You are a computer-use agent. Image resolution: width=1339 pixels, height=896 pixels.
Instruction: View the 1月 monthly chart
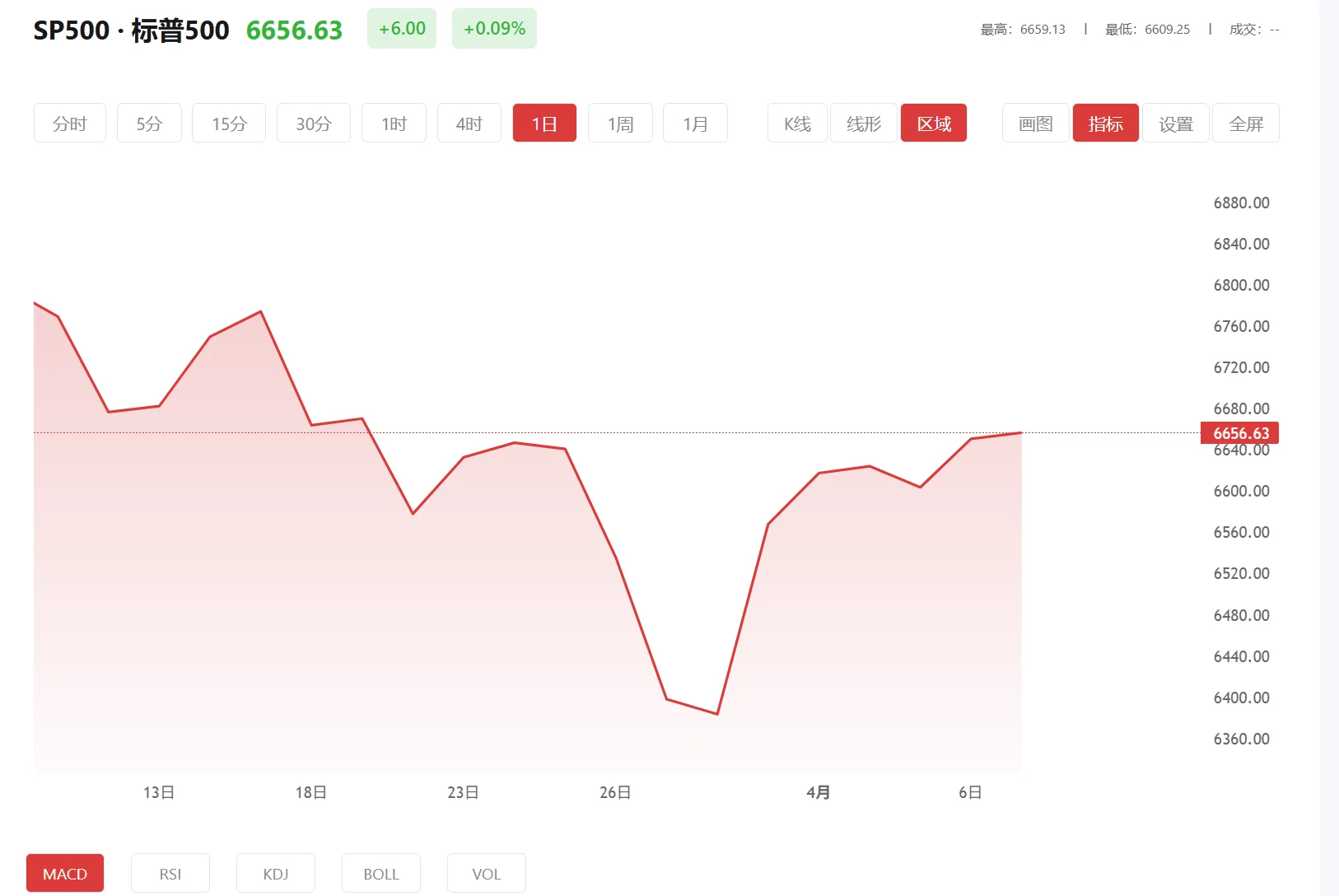pyautogui.click(x=695, y=122)
